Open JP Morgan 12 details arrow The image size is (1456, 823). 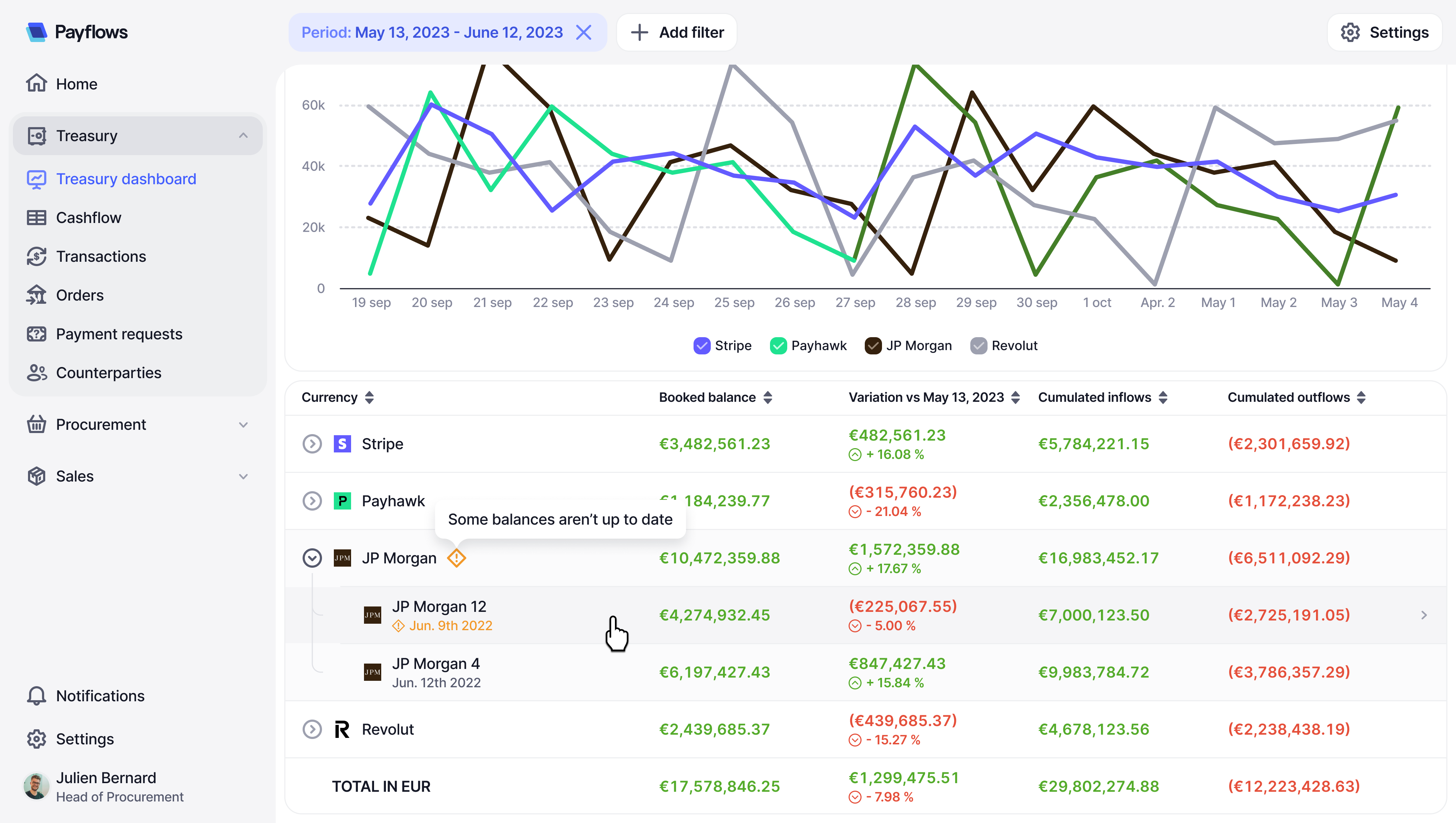(x=1424, y=615)
